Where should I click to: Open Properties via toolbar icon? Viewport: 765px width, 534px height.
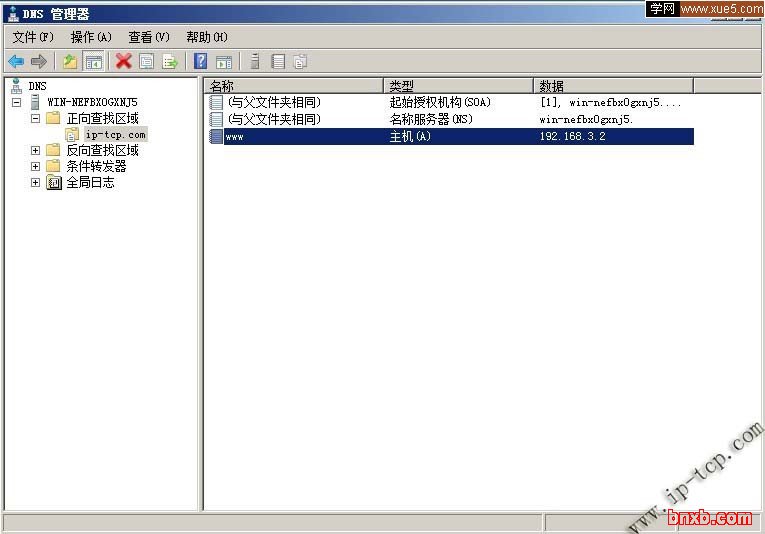pyautogui.click(x=146, y=61)
